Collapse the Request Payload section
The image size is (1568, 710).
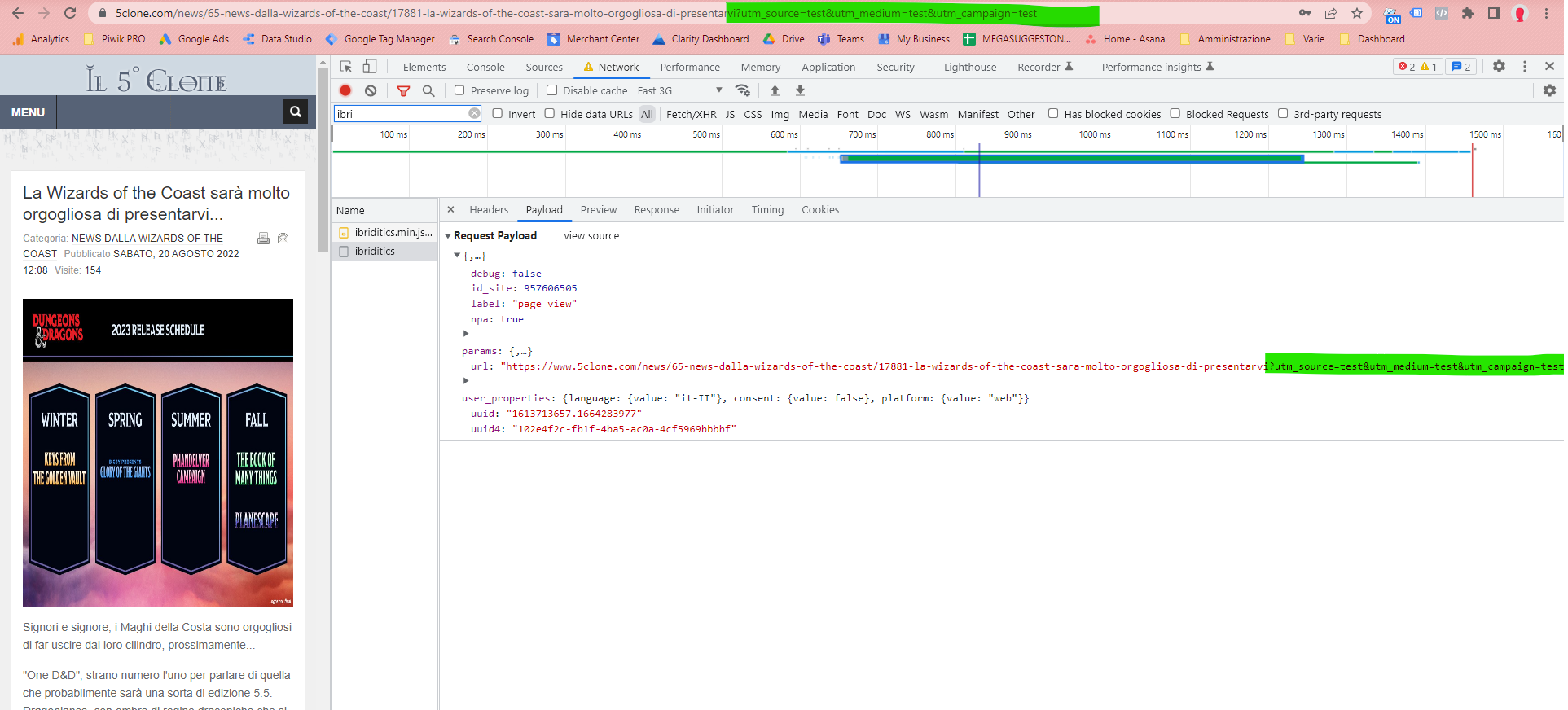pos(448,236)
